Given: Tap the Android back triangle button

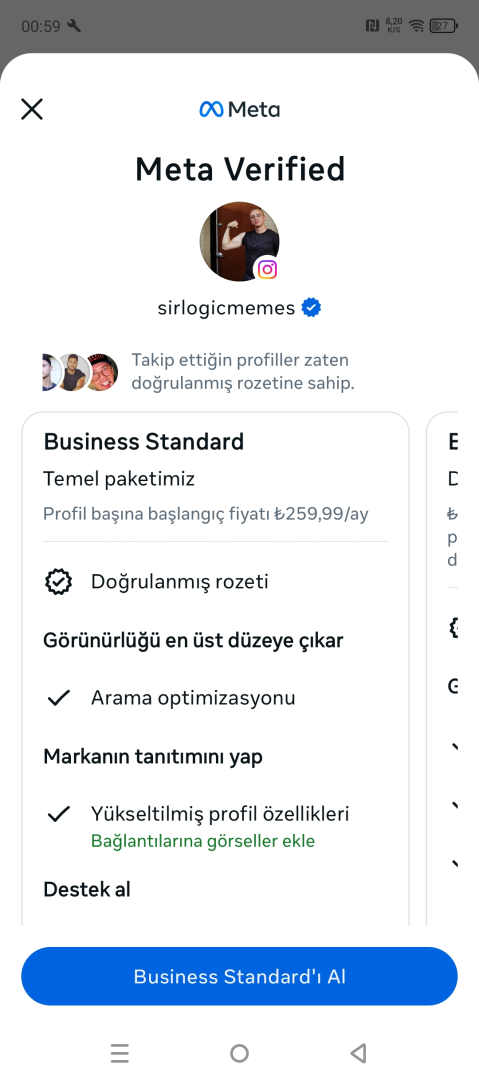Looking at the screenshot, I should click(x=358, y=1053).
